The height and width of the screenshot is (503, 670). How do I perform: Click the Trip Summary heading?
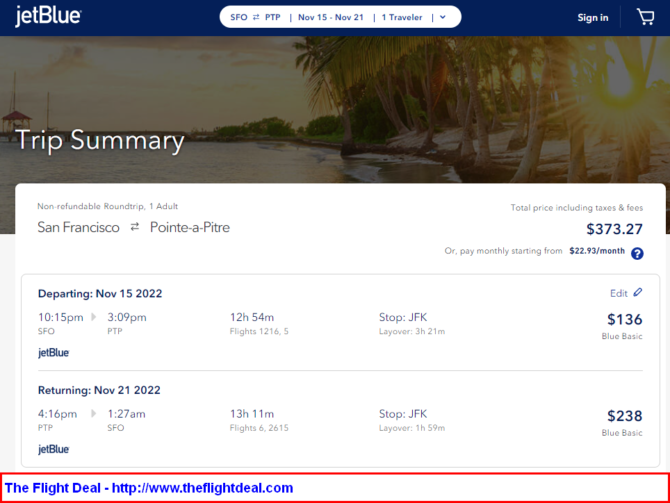[100, 140]
